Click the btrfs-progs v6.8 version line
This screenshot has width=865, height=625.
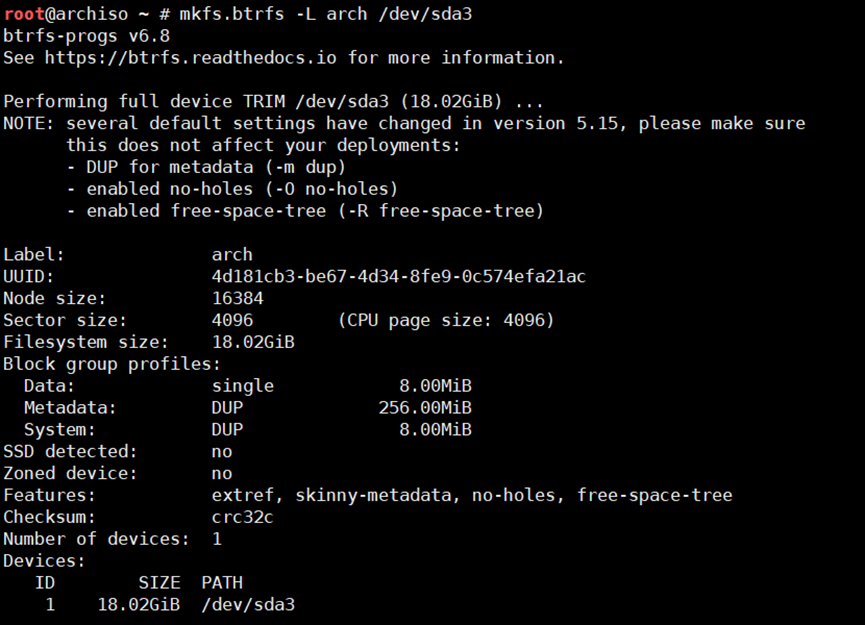(x=86, y=36)
